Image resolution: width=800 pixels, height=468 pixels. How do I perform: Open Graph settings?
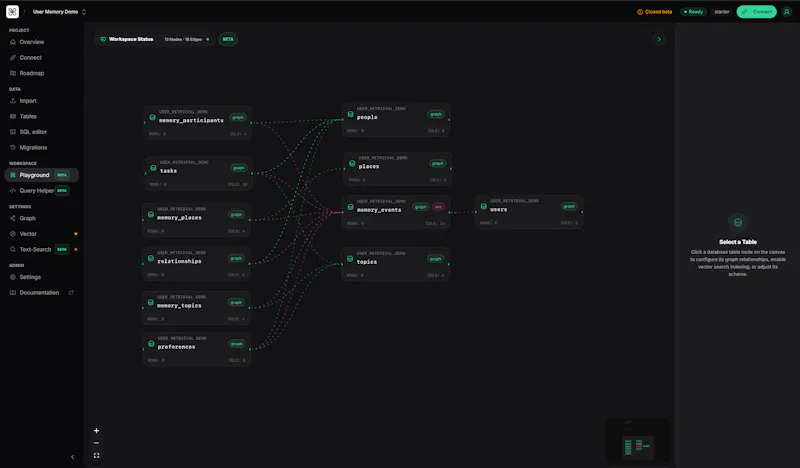pyautogui.click(x=28, y=218)
